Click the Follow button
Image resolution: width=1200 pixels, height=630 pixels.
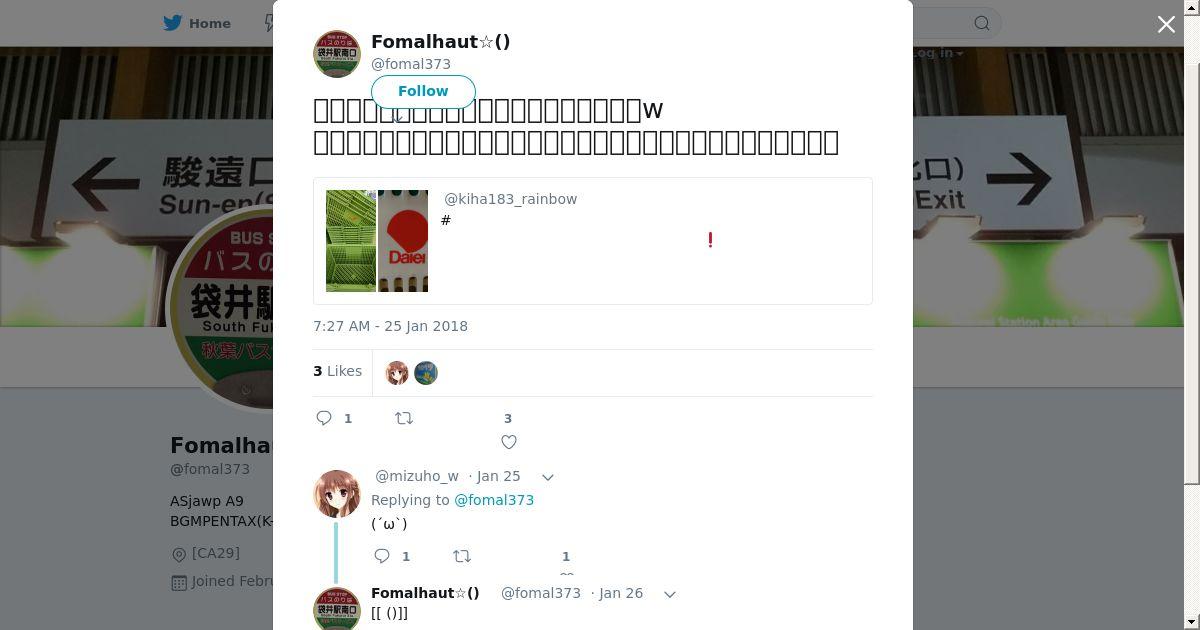pos(423,91)
